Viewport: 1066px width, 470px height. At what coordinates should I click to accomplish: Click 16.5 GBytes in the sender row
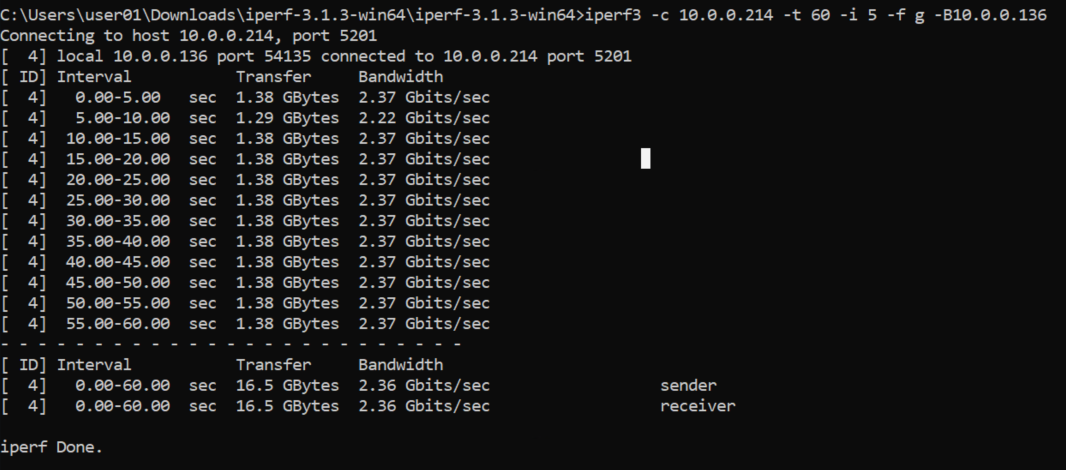[x=288, y=386]
